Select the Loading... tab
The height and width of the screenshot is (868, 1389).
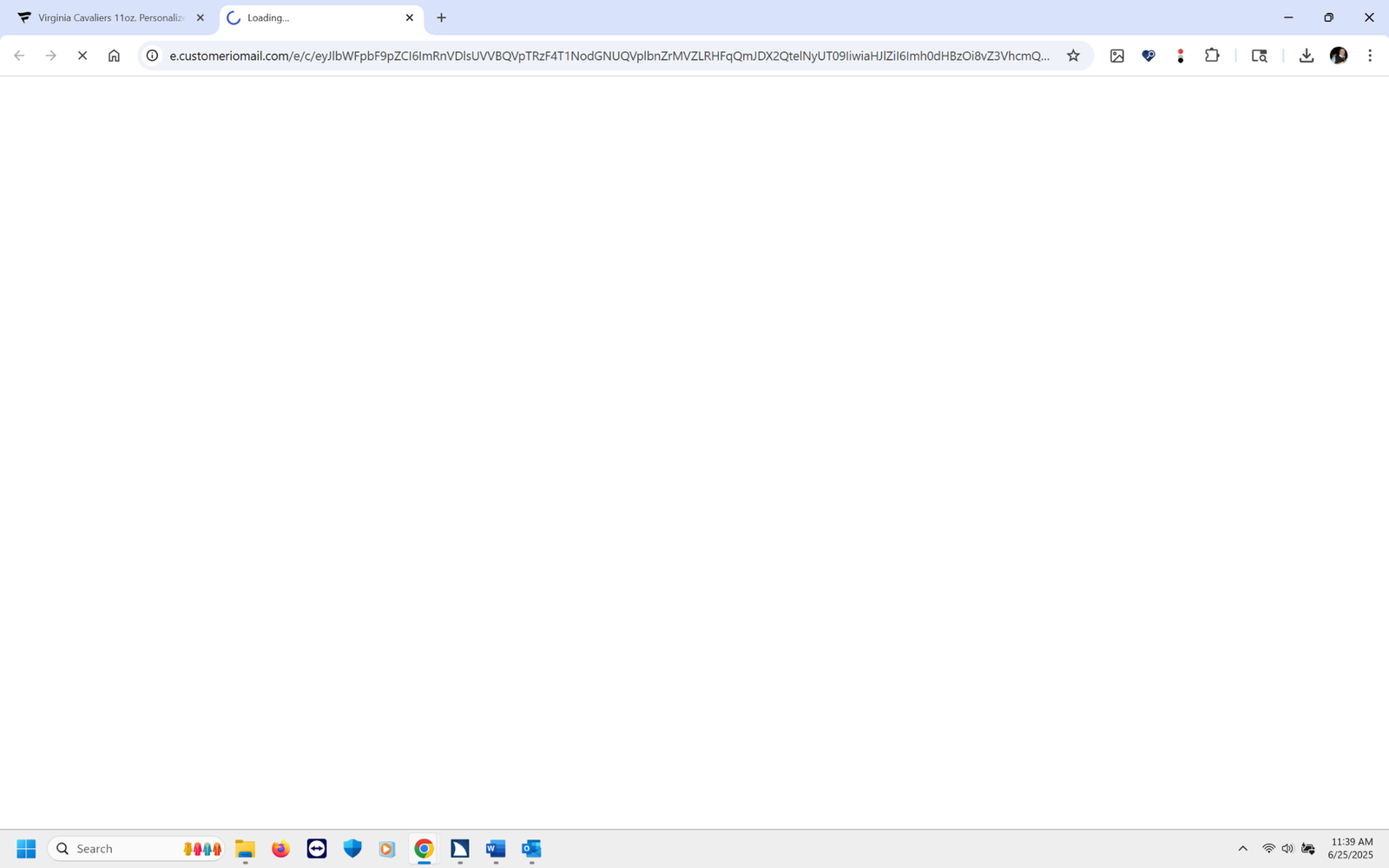(321, 17)
